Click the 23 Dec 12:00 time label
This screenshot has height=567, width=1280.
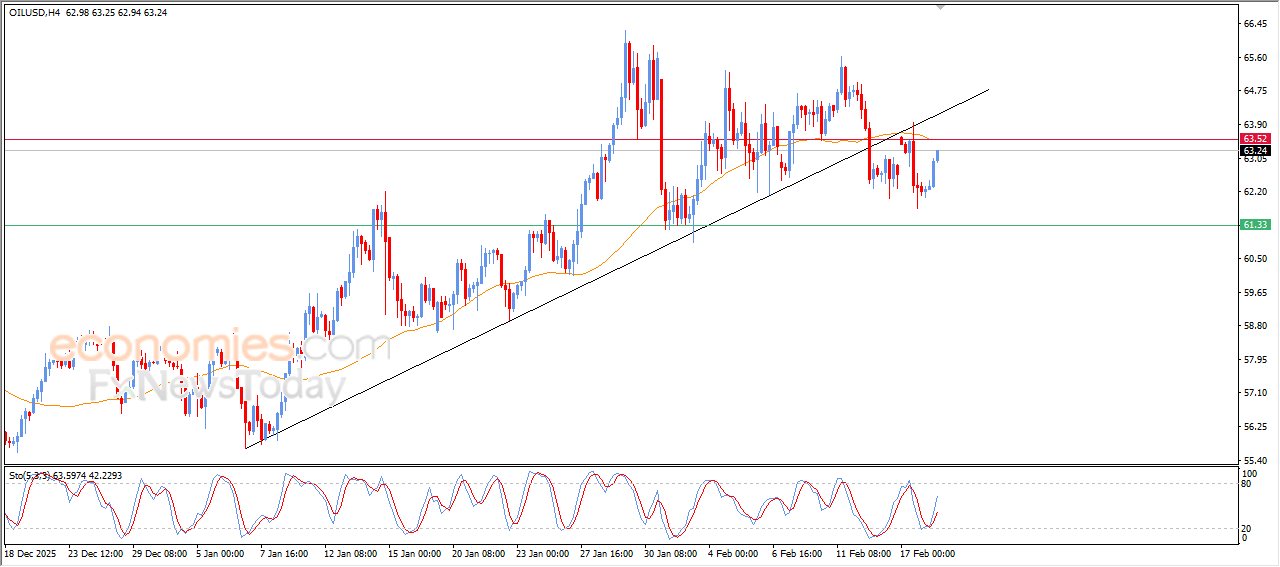pos(95,552)
